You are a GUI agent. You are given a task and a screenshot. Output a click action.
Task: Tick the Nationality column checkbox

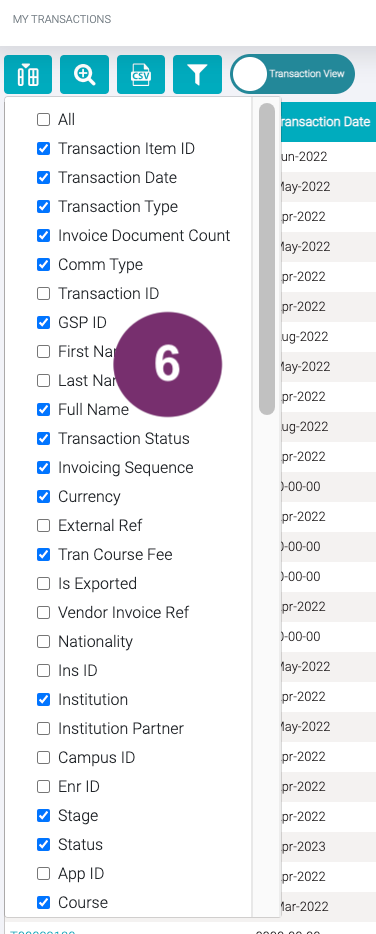click(x=43, y=642)
